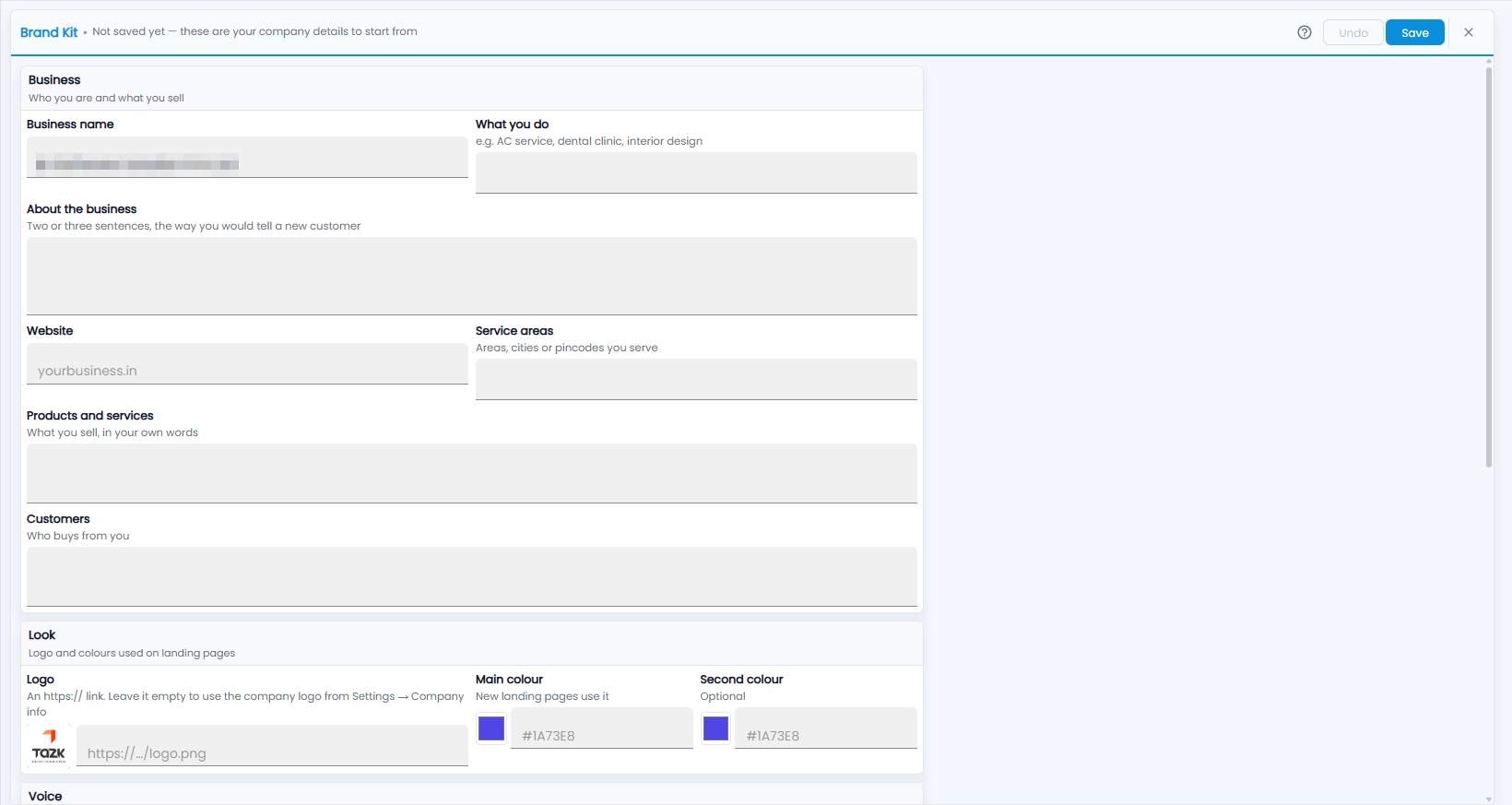Click the 'Two or three sentences' hint text
The width and height of the screenshot is (1512, 805).
click(x=194, y=226)
